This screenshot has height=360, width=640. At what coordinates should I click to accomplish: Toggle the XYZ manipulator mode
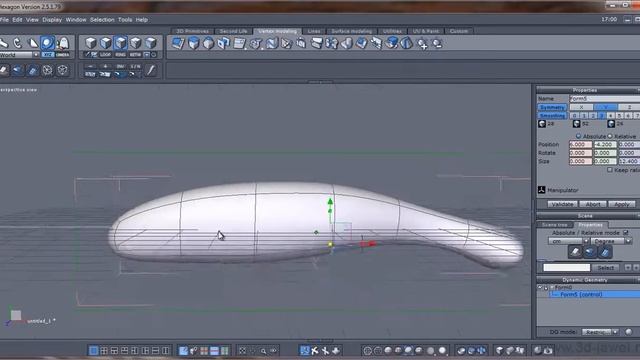tap(48, 54)
